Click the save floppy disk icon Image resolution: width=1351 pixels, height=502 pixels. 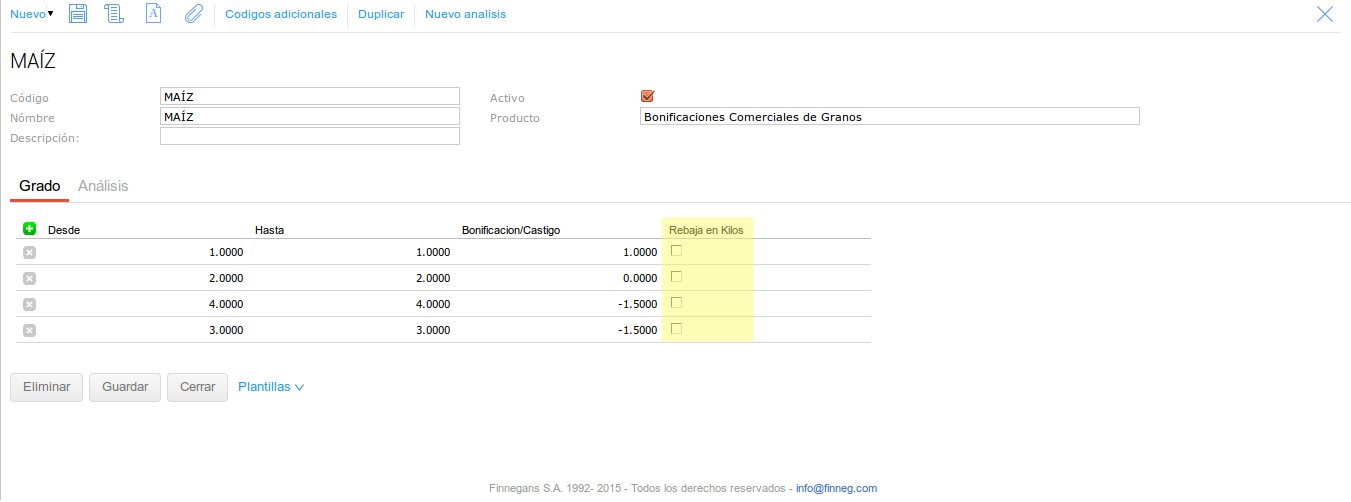click(78, 14)
